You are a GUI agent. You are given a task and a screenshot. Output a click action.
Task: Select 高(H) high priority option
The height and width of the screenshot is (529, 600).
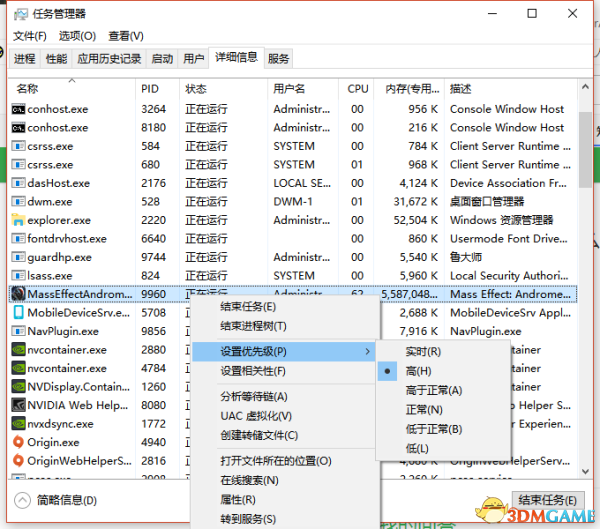[x=444, y=371]
